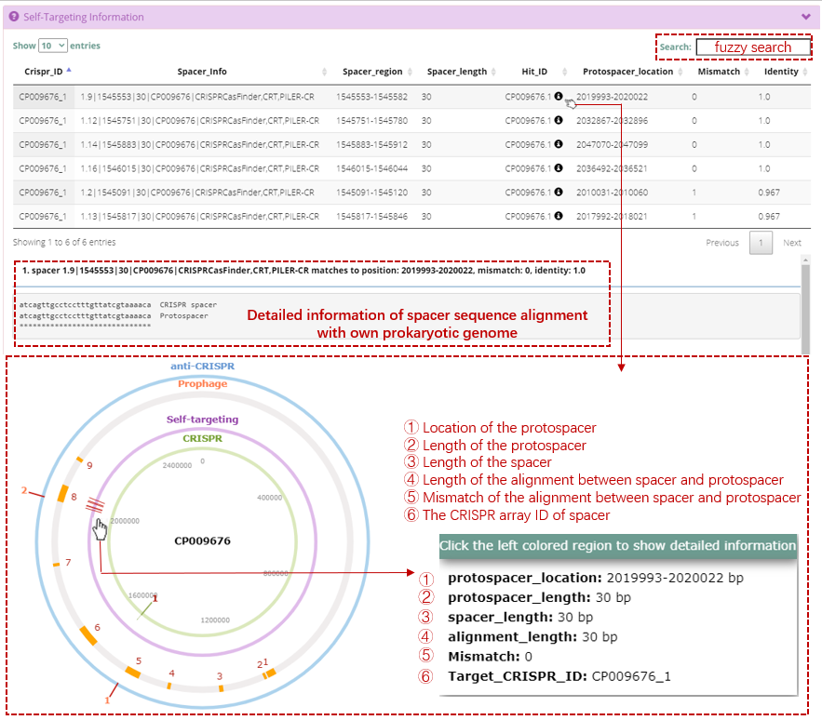Click info icon in the 2017992-2018021 protospacer row
Screen dimensions: 822x720
click(x=558, y=216)
